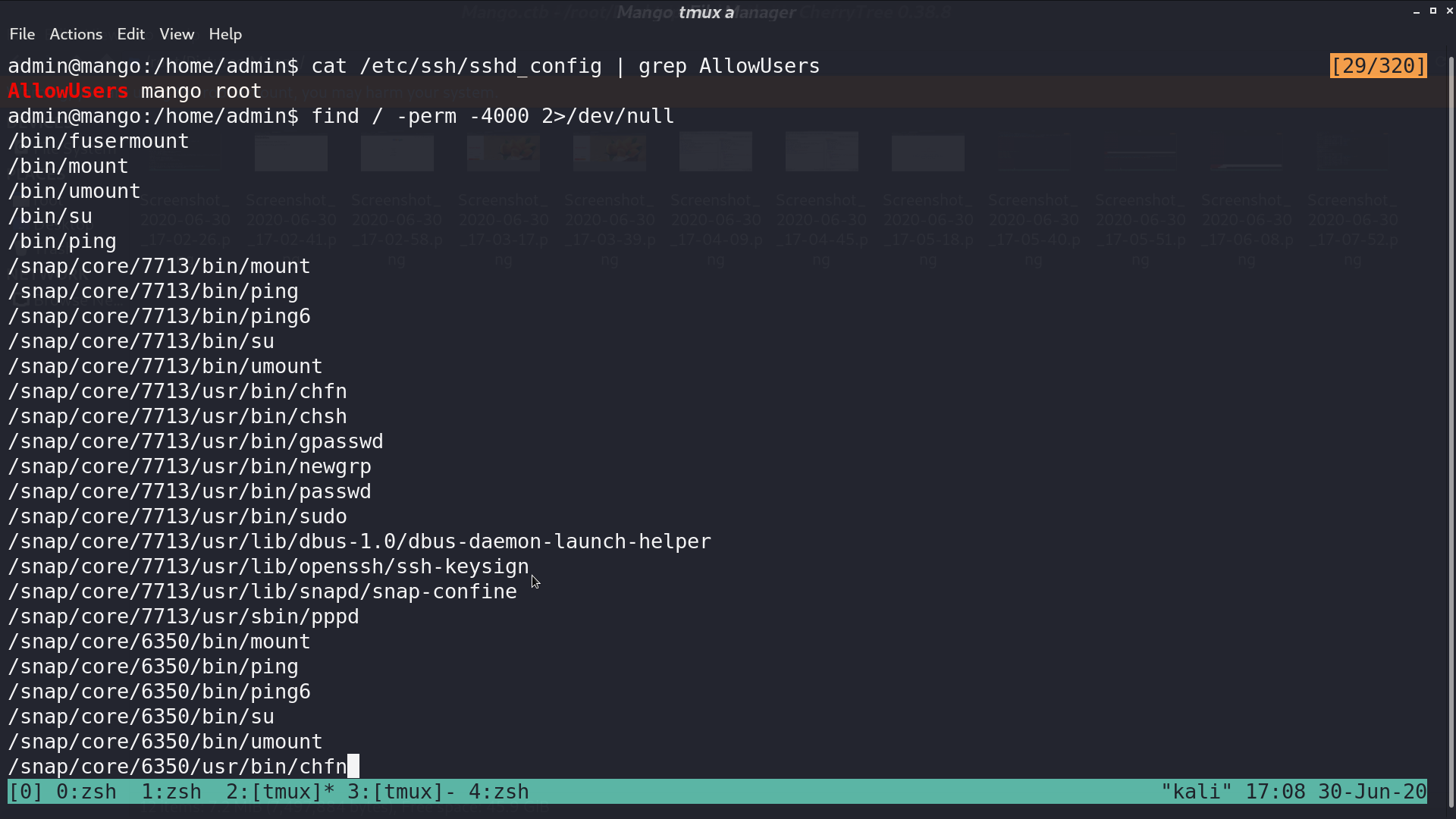1456x819 pixels.
Task: Click the tmux session label [0]
Action: click(x=26, y=792)
